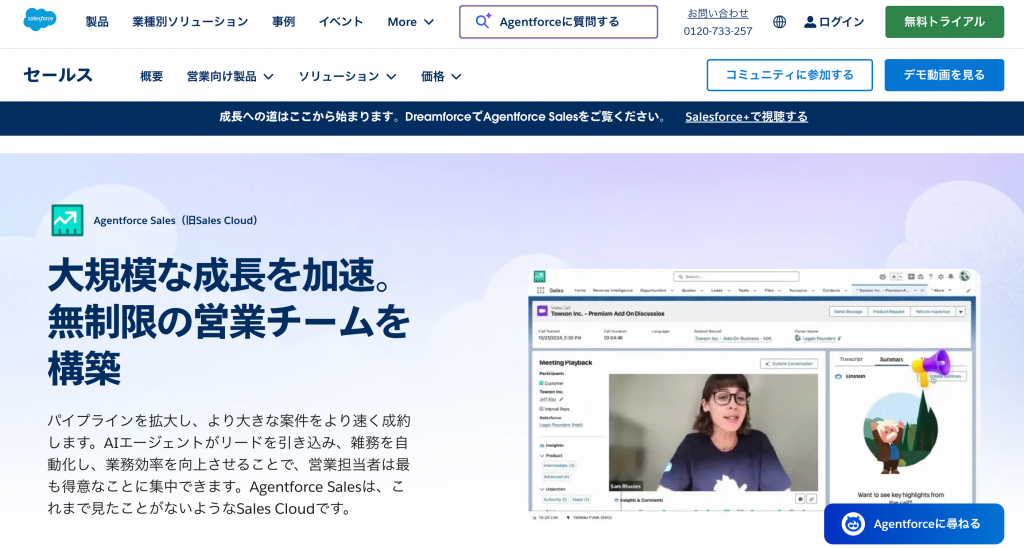This screenshot has width=1024, height=548.
Task: Click the Salesforce cloud logo
Action: pos(40,20)
